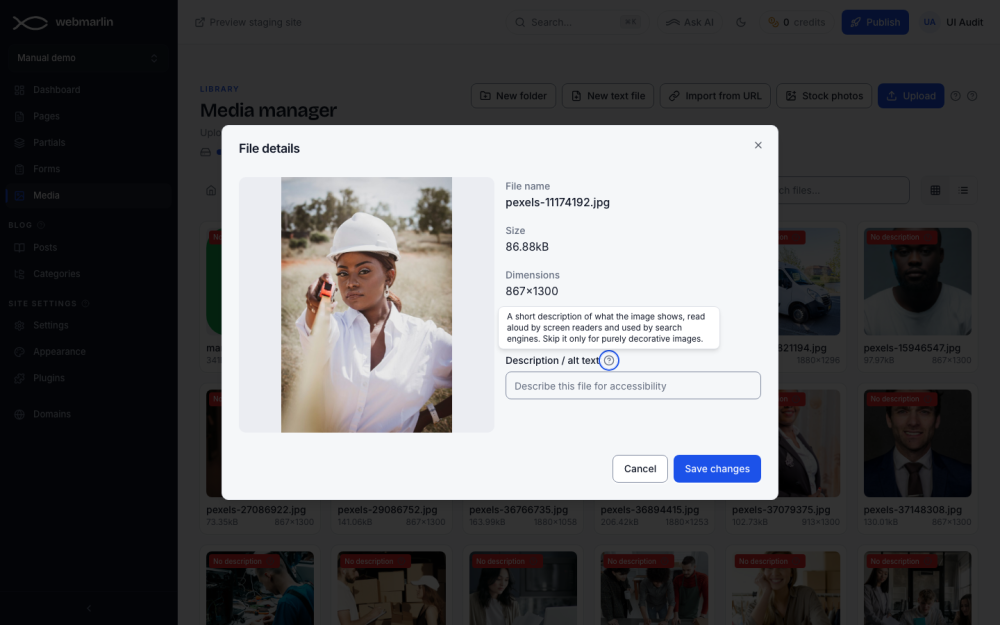This screenshot has height=625, width=1000.
Task: Click New text file button
Action: [x=608, y=96]
